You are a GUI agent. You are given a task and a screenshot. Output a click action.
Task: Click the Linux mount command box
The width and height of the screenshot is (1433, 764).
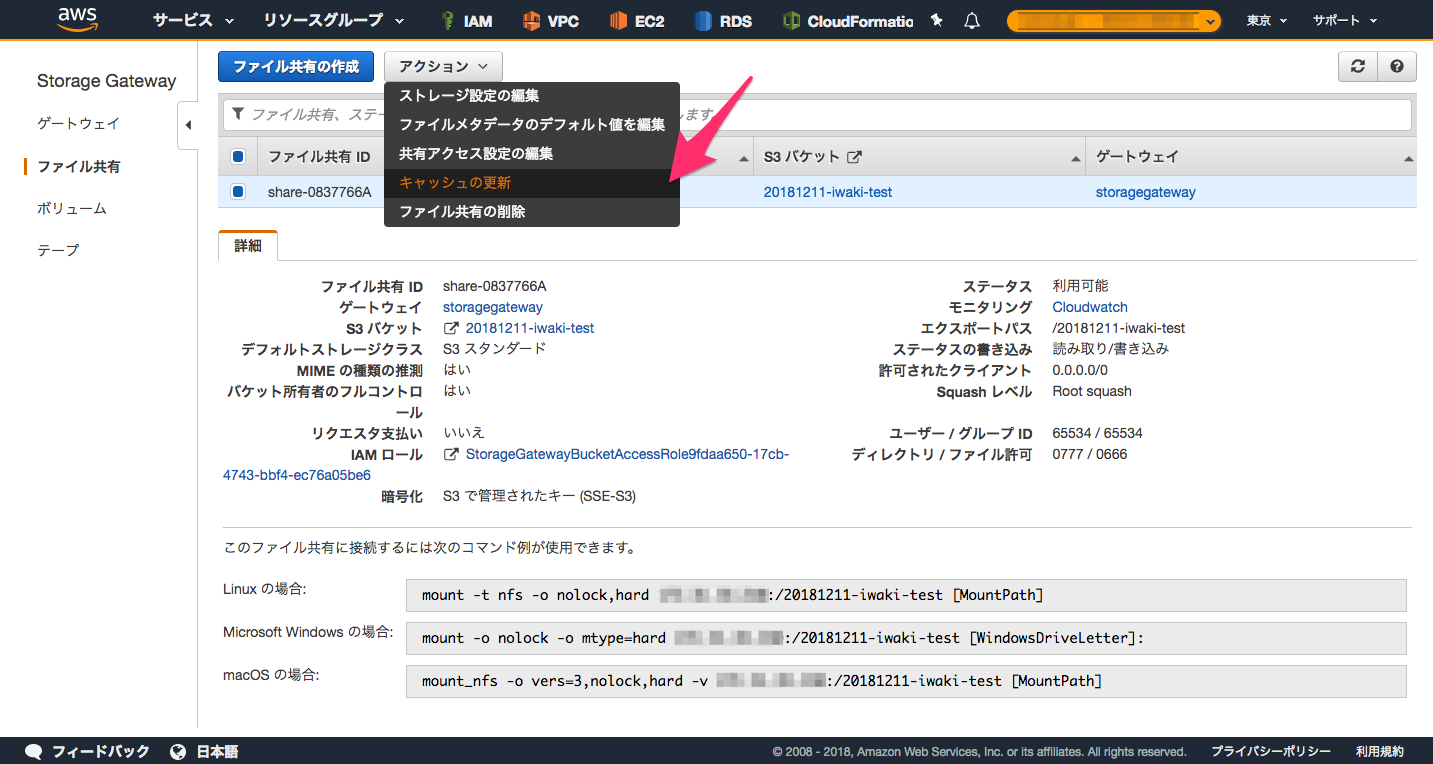[906, 595]
